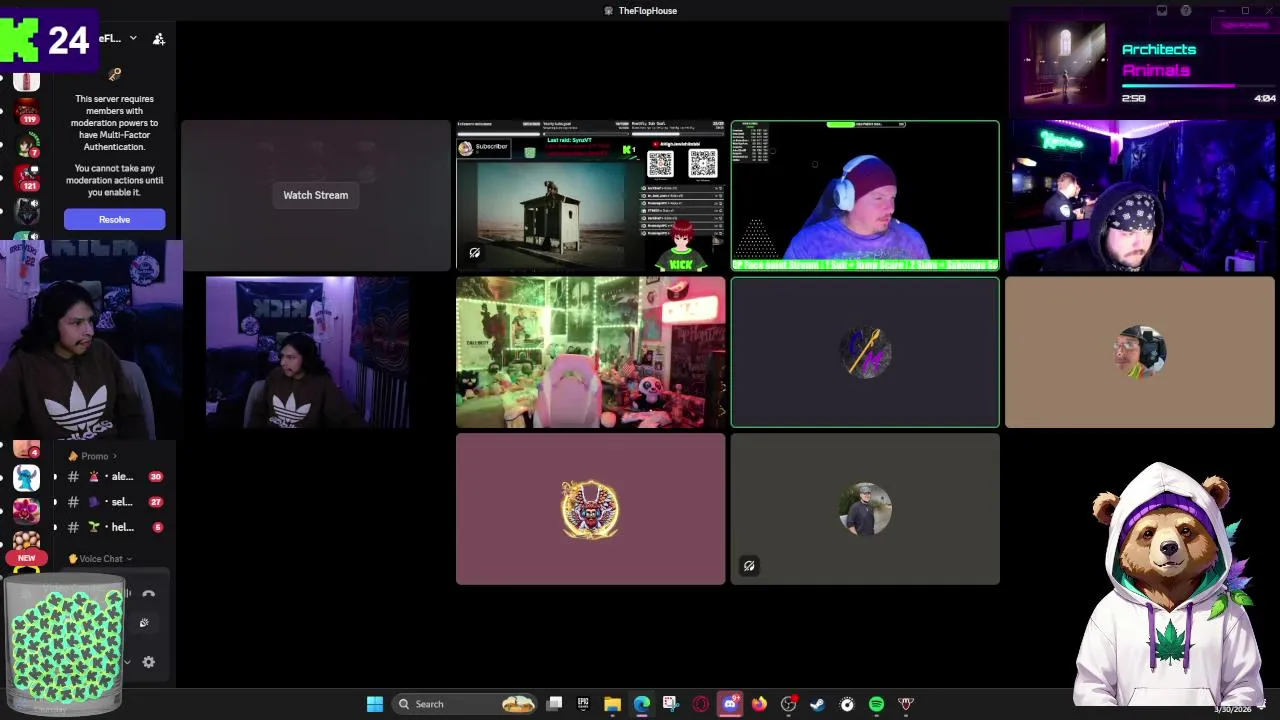This screenshot has height=720, width=1280.
Task: Open user settings gear icon
Action: (x=148, y=662)
